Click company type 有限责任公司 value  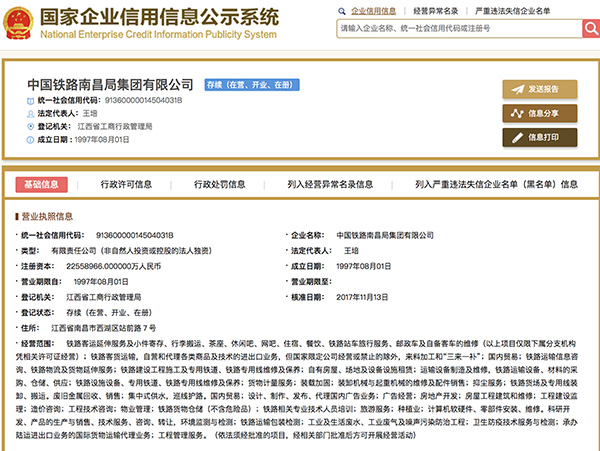[x=132, y=251]
